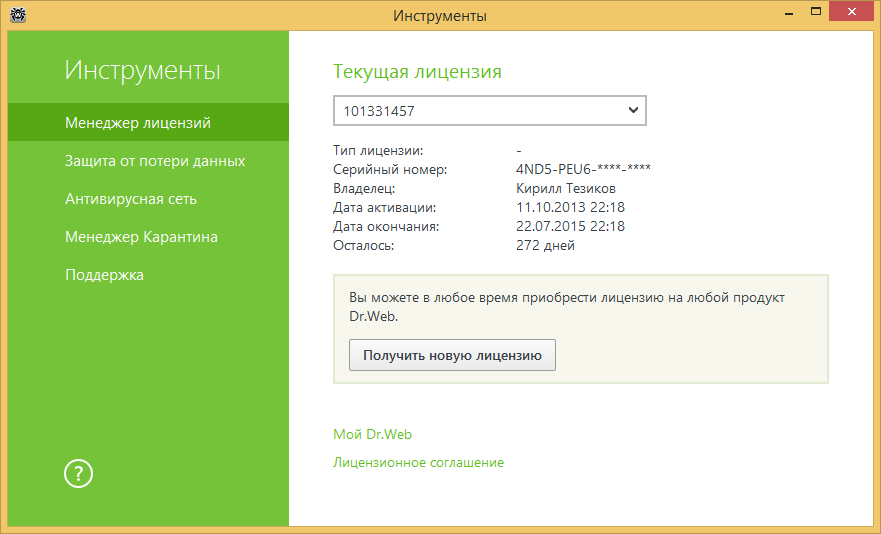
Task: Open the Мой Dr.Web link
Action: tap(373, 434)
